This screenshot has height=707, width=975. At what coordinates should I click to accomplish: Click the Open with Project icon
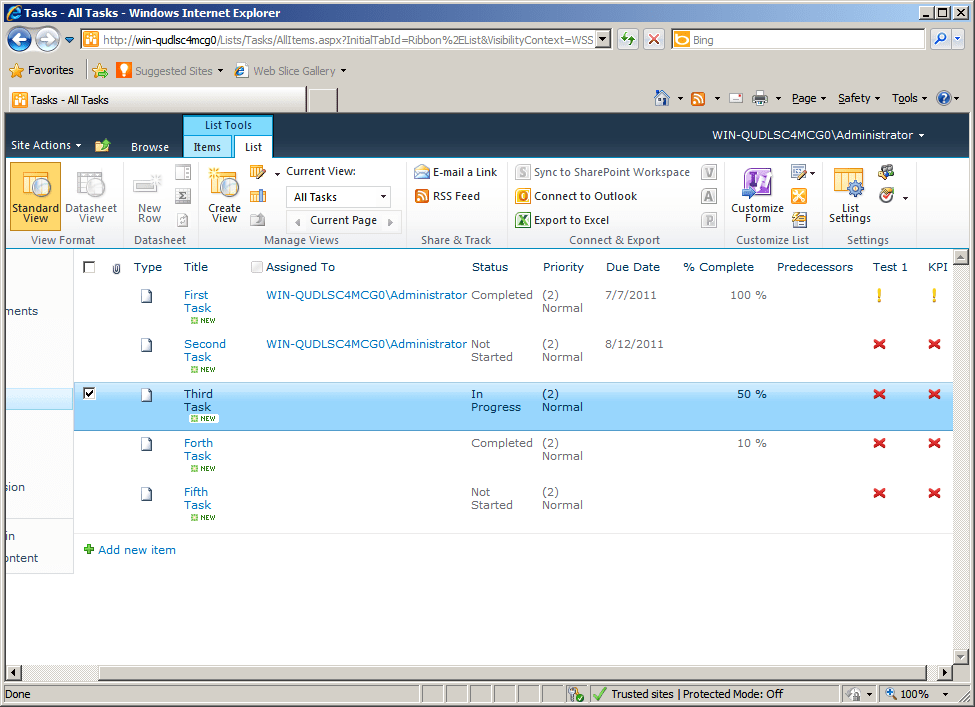709,220
